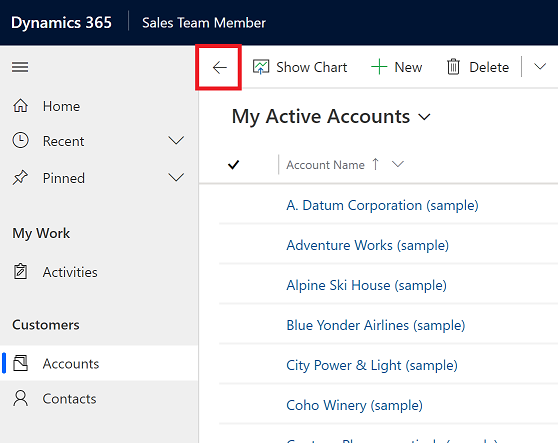
Task: Click the Show Chart button label
Action: [312, 67]
